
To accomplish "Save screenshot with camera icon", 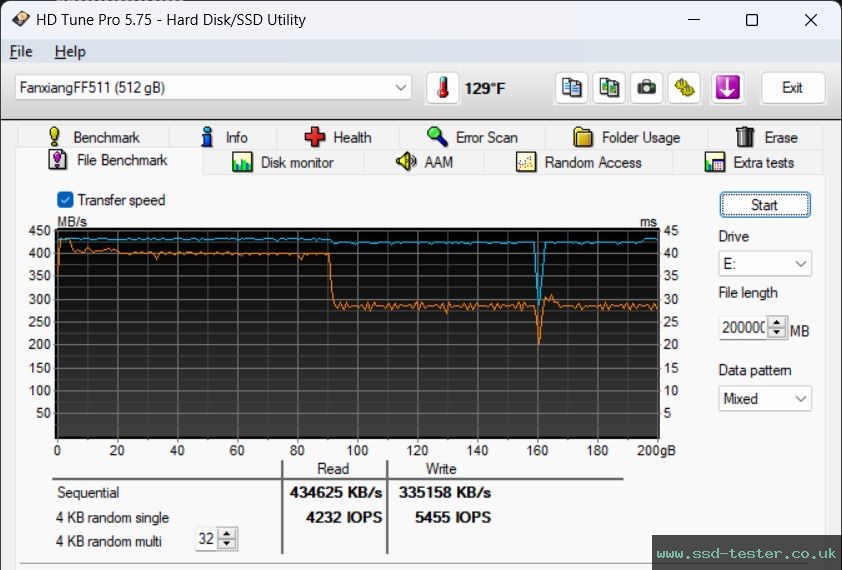I will click(x=647, y=88).
